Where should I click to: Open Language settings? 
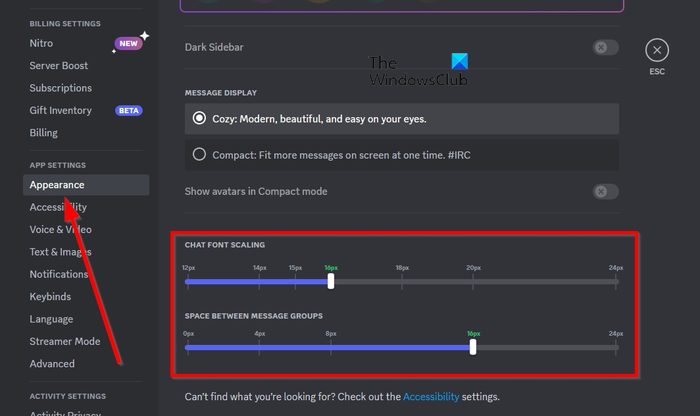click(51, 319)
